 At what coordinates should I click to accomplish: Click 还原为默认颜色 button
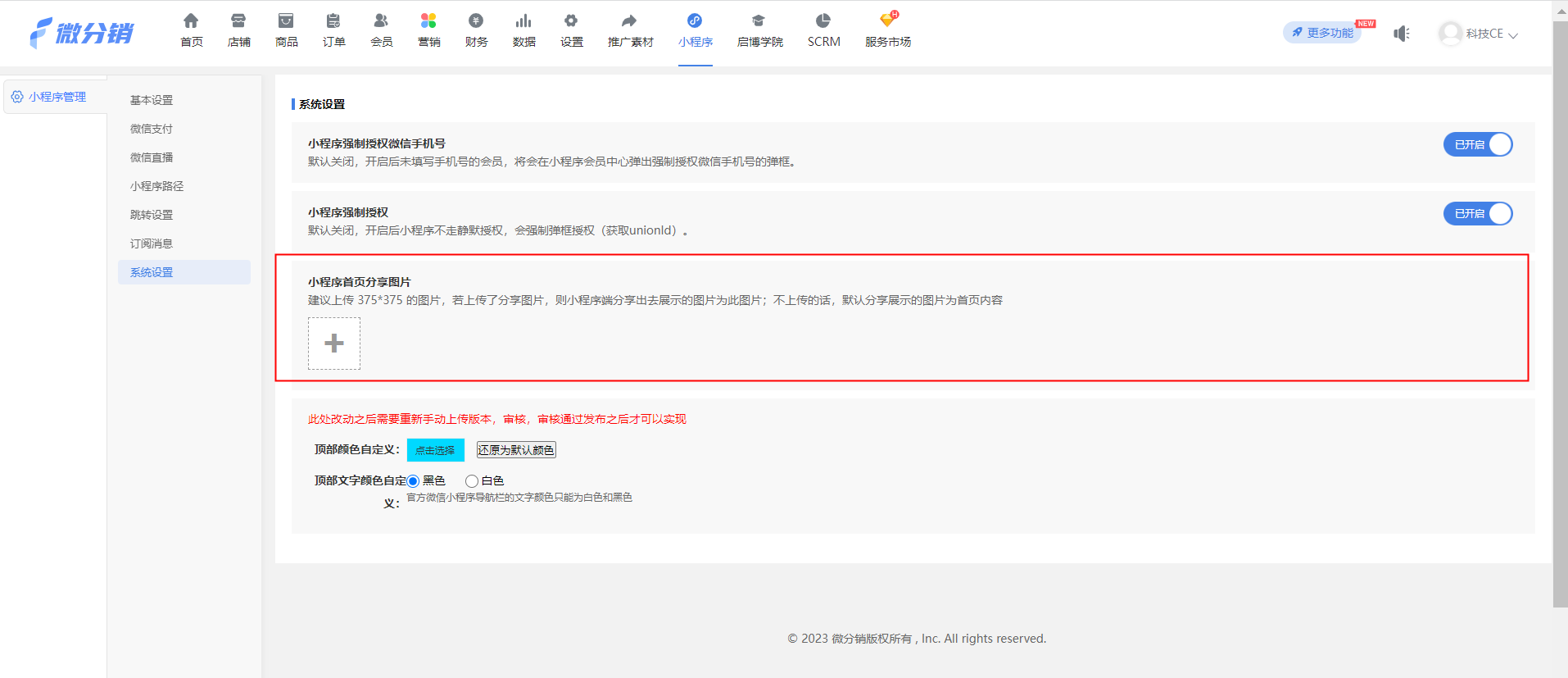pos(516,450)
